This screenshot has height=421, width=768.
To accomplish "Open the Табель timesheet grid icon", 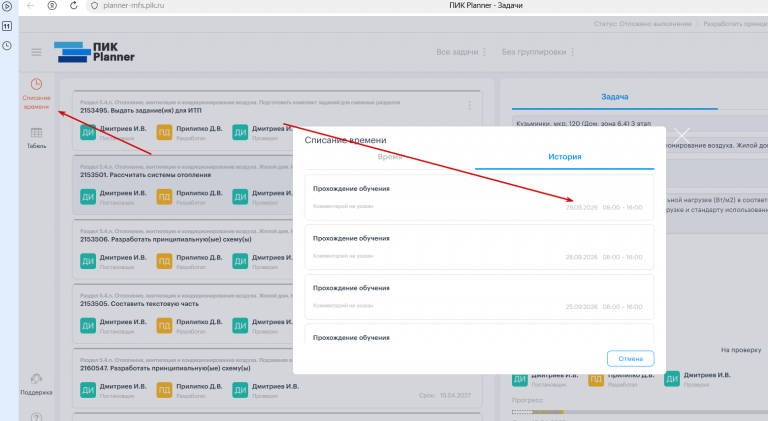I will click(36, 133).
